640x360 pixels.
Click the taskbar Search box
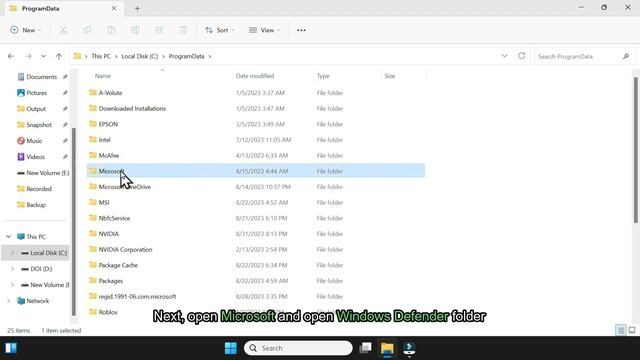(298, 348)
